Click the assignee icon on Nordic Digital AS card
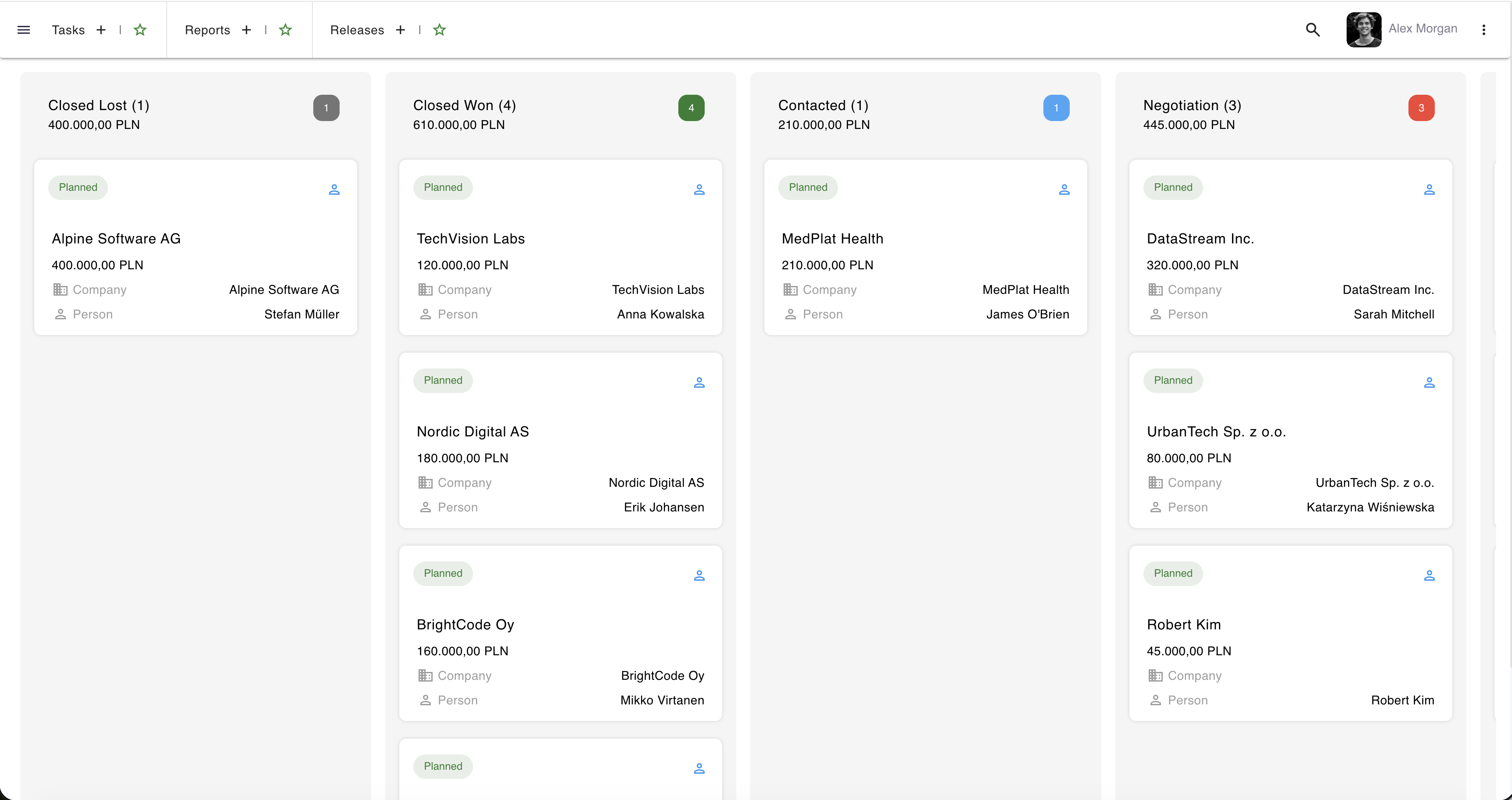Screen dimensions: 1512x800 [x=699, y=382]
